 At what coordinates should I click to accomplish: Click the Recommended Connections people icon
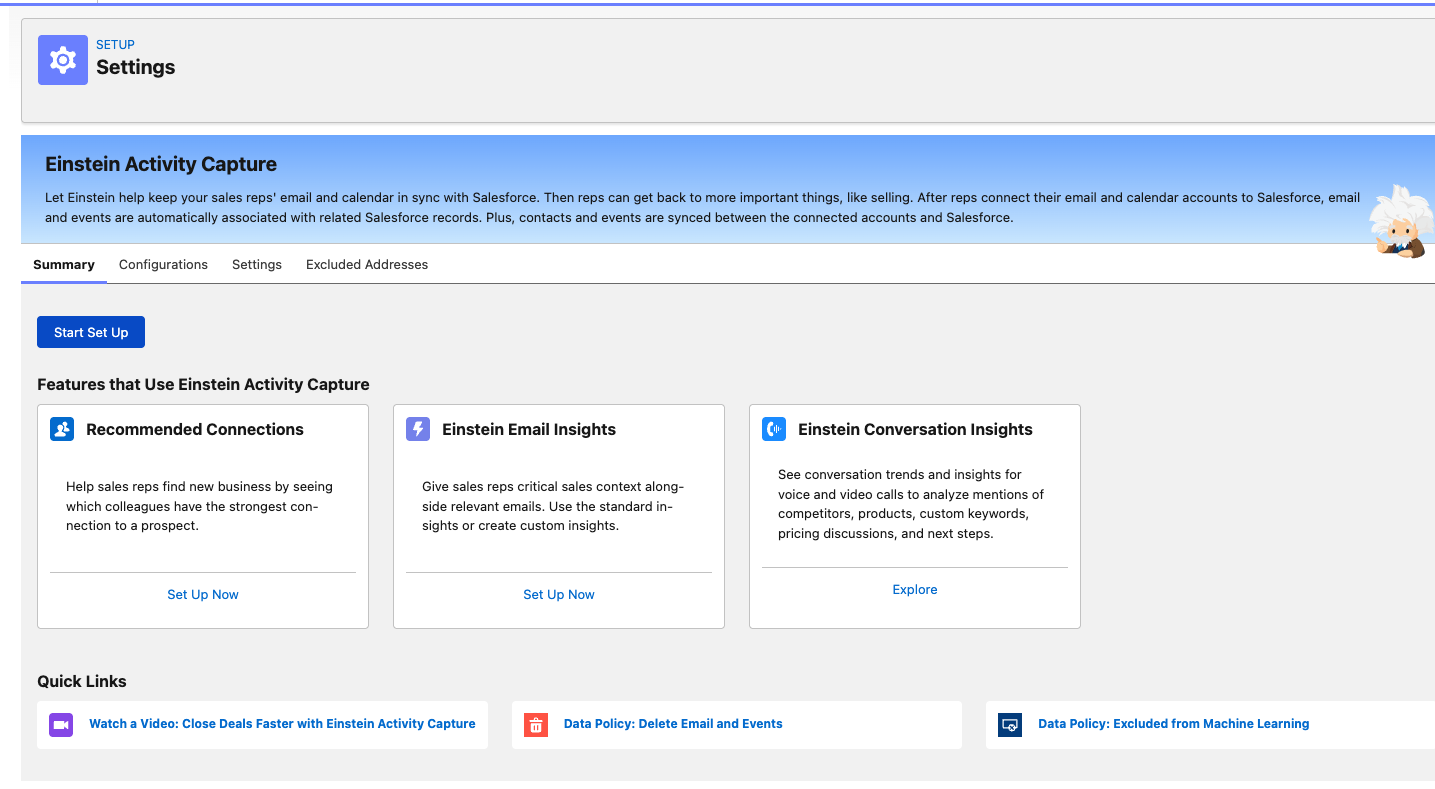tap(62, 429)
